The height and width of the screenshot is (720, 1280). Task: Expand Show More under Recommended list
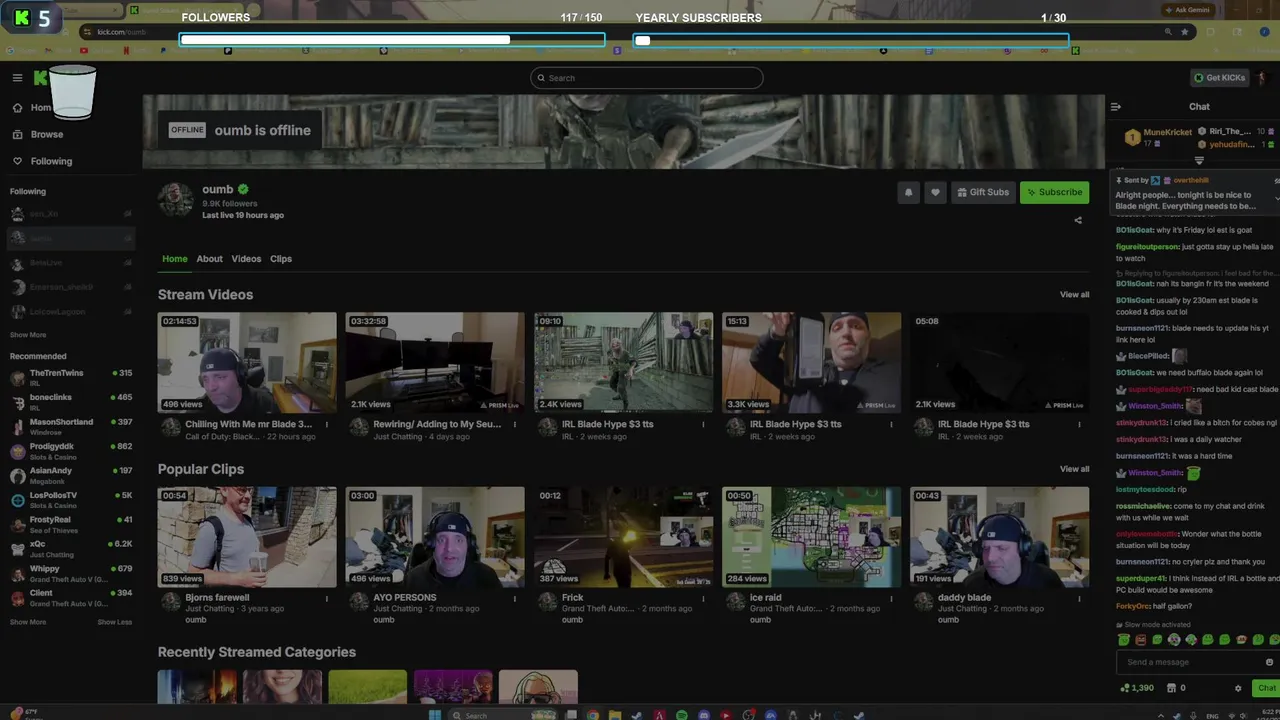click(28, 622)
